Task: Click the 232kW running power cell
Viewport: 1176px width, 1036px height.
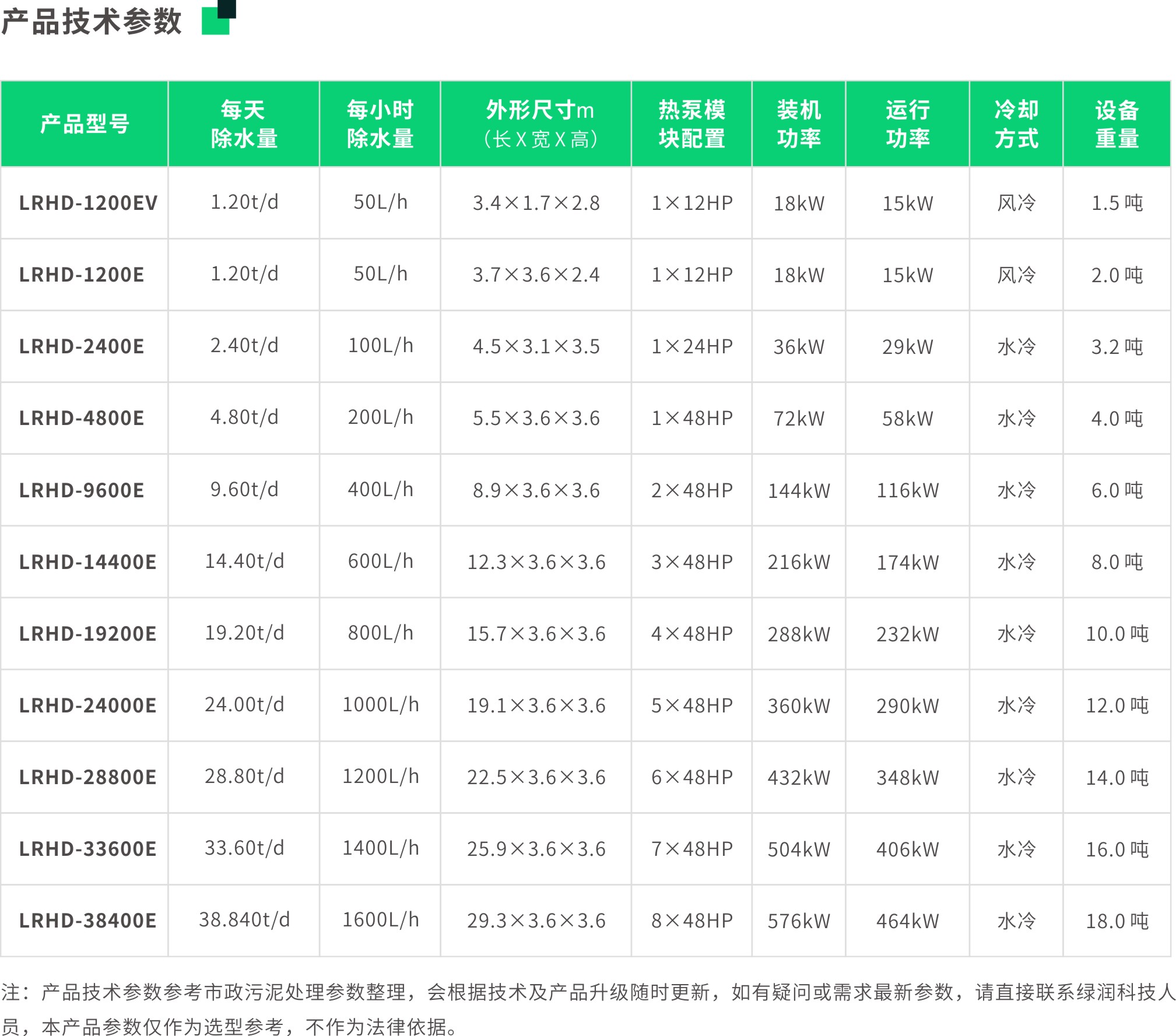Action: point(907,634)
